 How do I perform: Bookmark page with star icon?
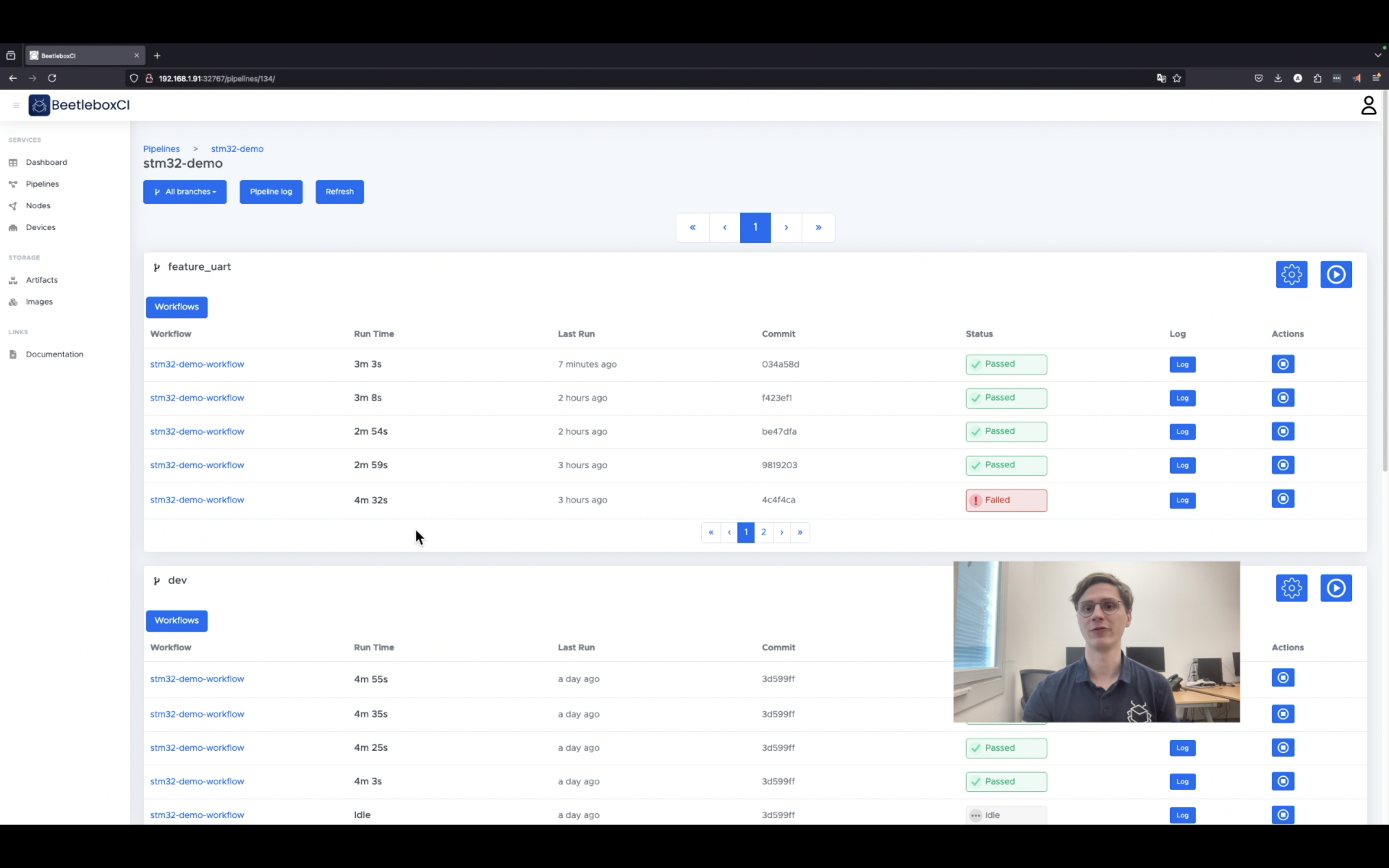(x=1177, y=79)
